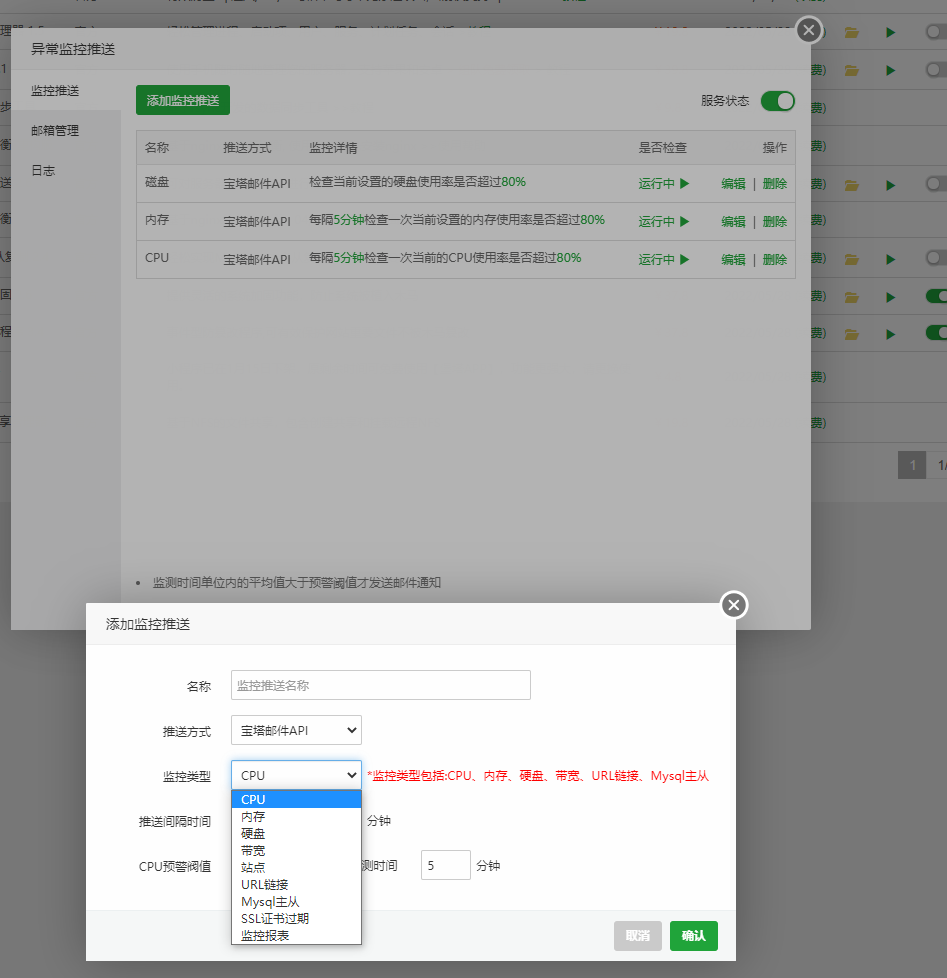Delete the CPU monitor entry

775,259
